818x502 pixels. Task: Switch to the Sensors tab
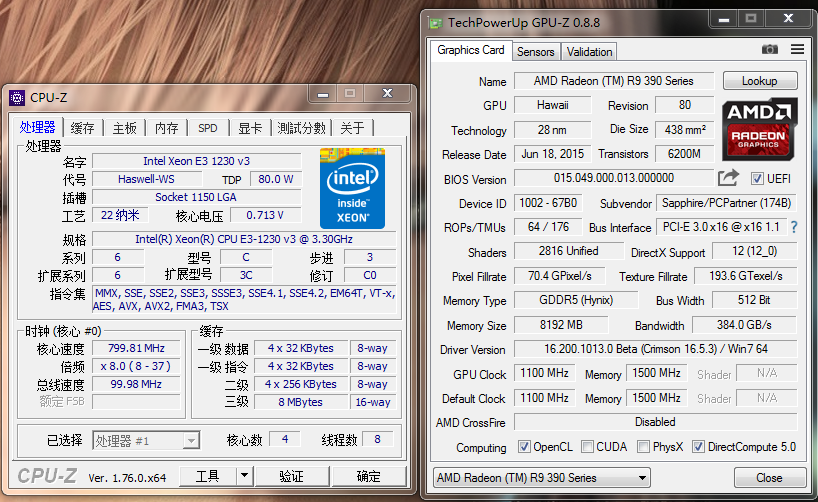[536, 52]
